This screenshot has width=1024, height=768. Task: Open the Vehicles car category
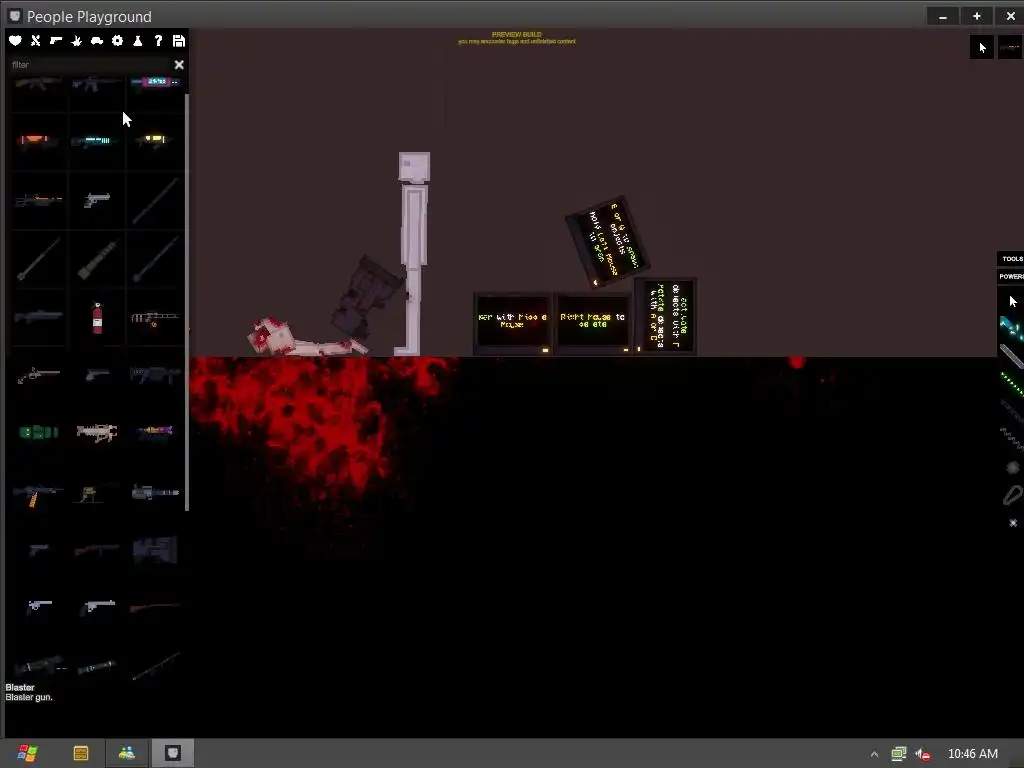[x=97, y=40]
